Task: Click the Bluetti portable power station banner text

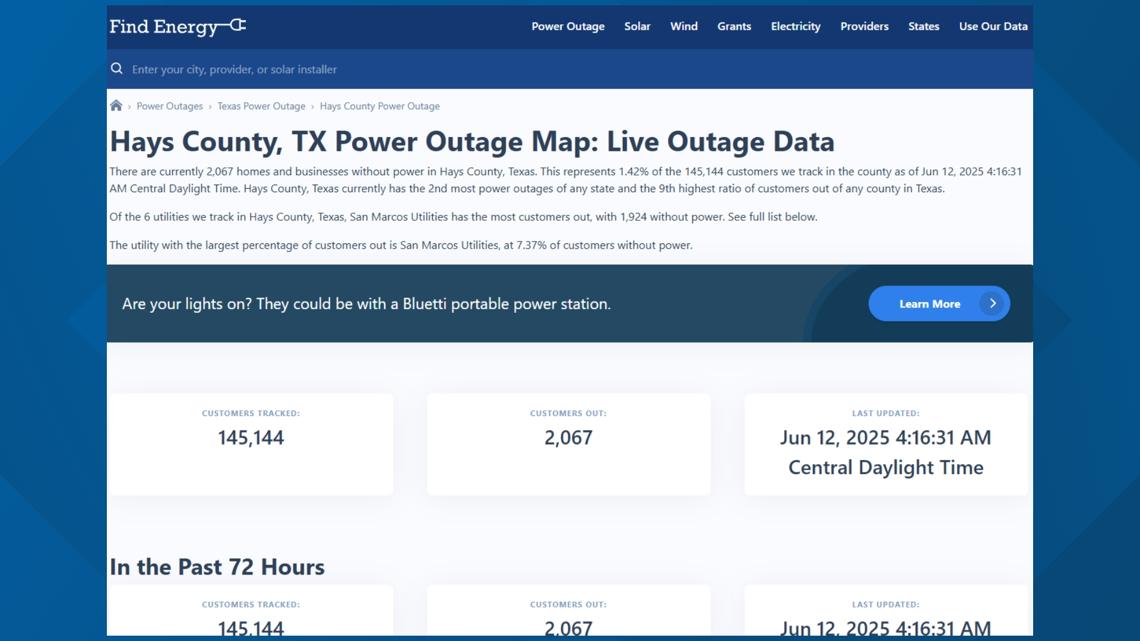Action: (x=366, y=304)
